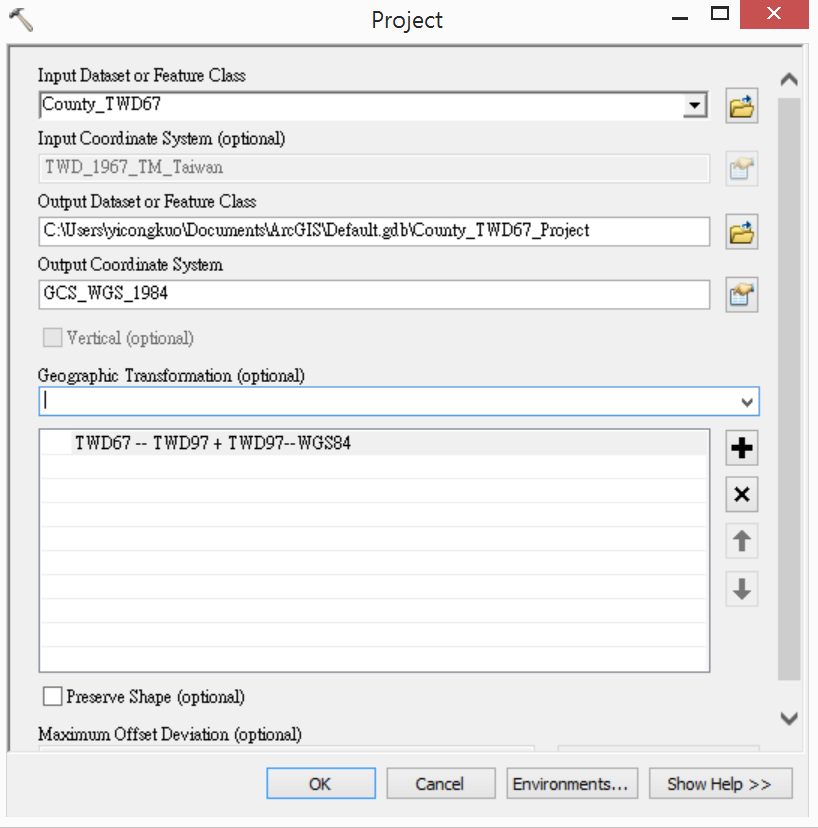The height and width of the screenshot is (828, 818).
Task: Click OK to run Project tool
Action: 321,783
